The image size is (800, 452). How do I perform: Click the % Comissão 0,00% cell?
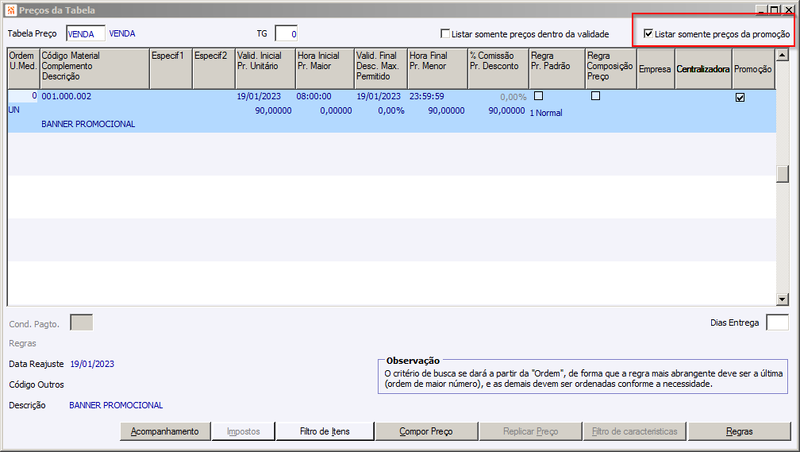click(x=513, y=97)
